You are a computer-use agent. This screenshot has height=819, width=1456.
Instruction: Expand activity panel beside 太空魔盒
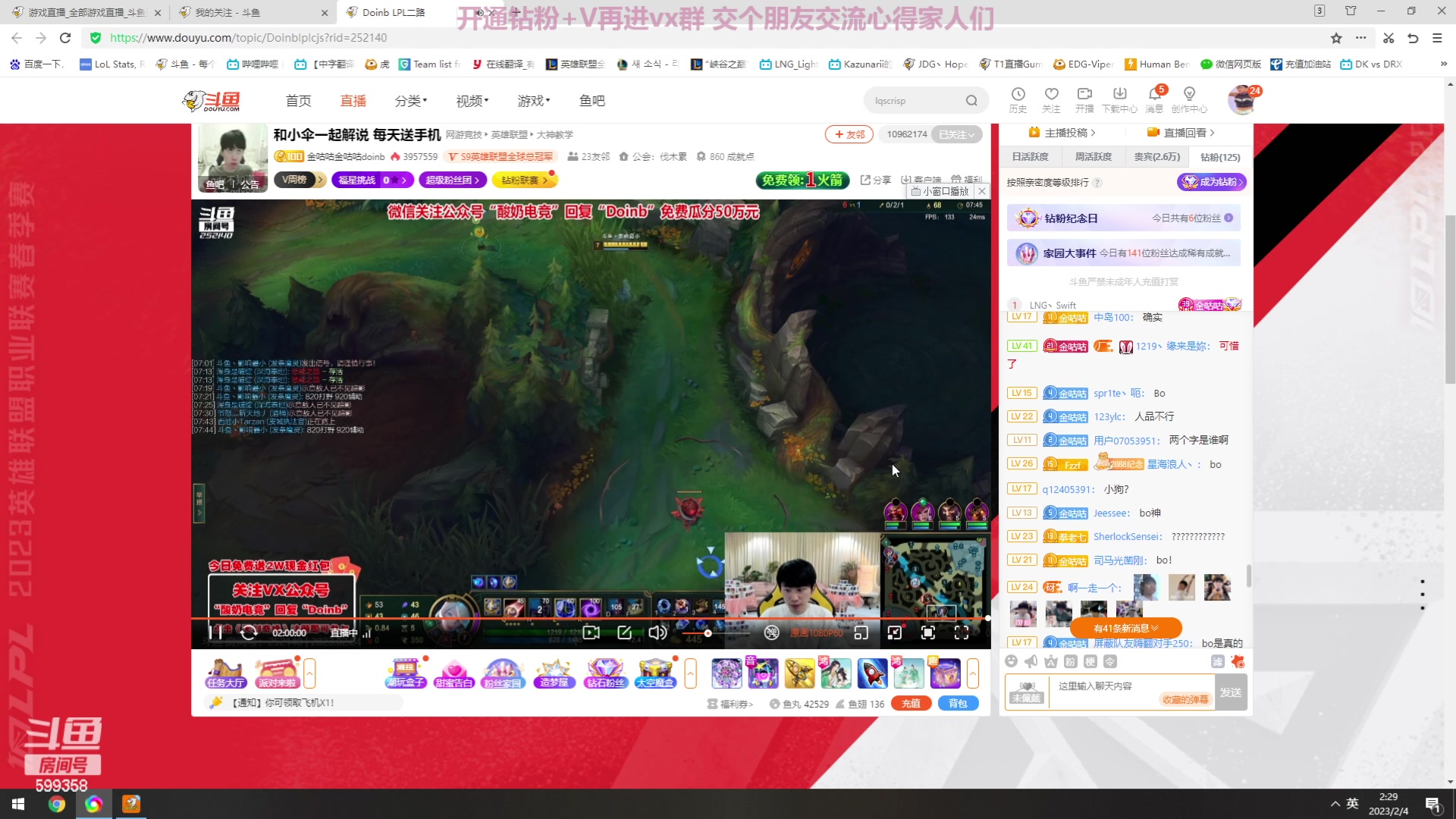pos(690,673)
